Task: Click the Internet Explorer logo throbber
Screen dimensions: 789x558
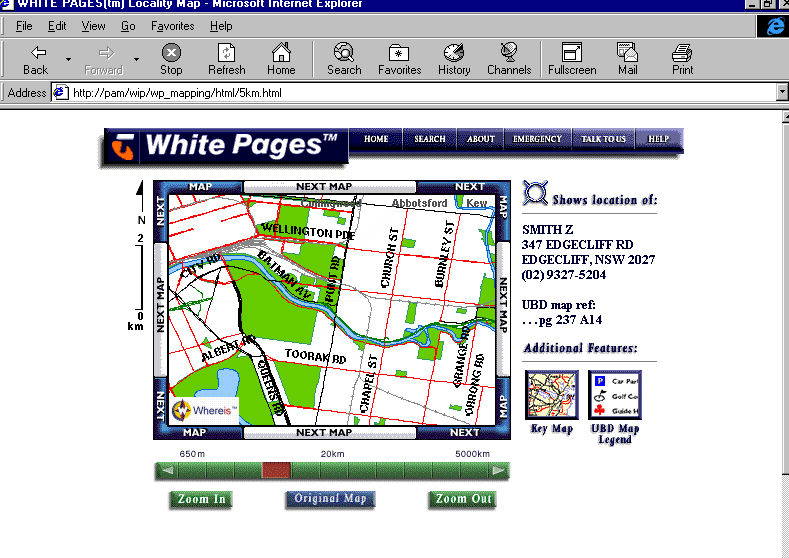Action: tap(774, 26)
